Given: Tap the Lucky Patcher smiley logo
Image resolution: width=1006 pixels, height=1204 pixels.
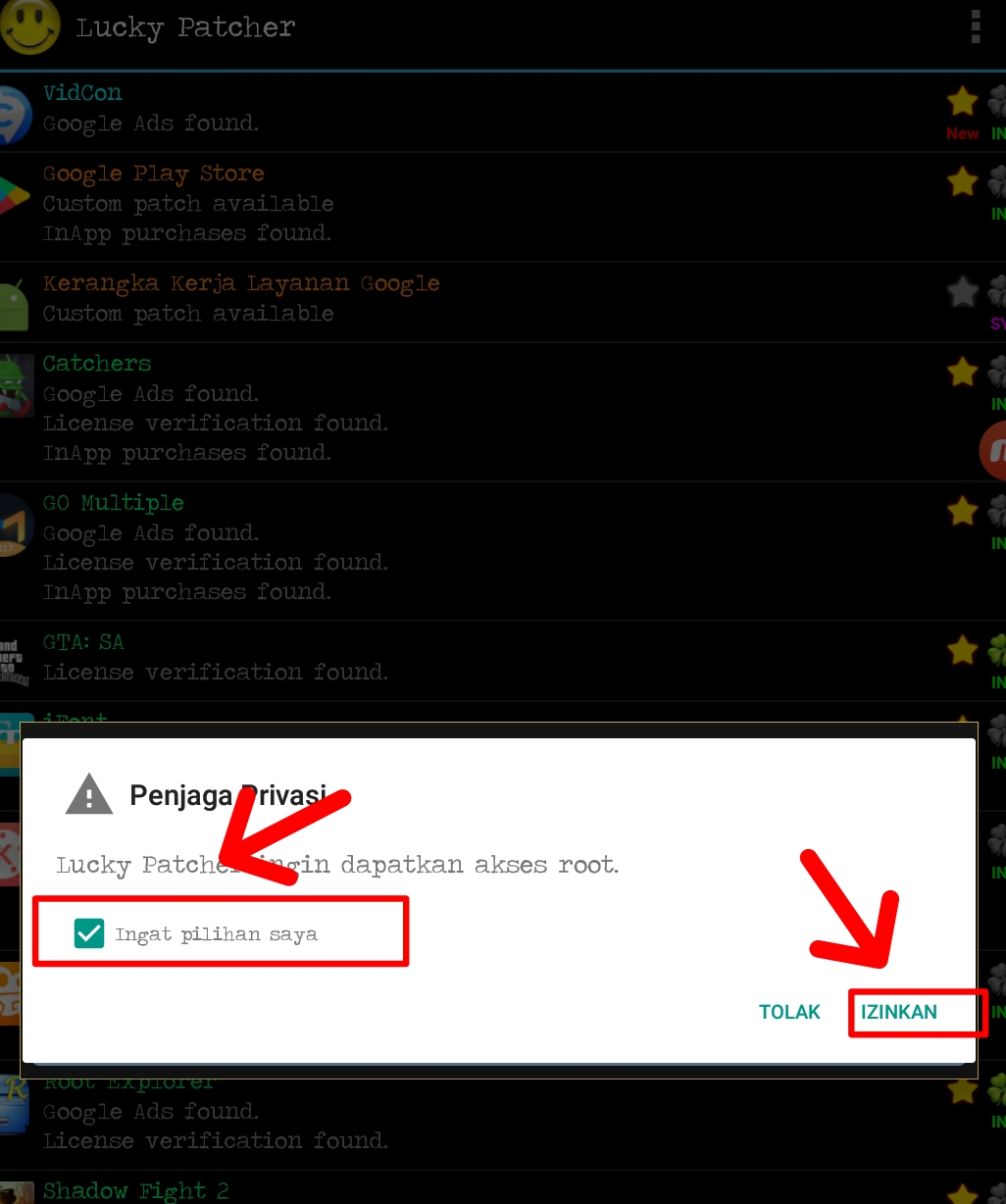Looking at the screenshot, I should (x=30, y=26).
